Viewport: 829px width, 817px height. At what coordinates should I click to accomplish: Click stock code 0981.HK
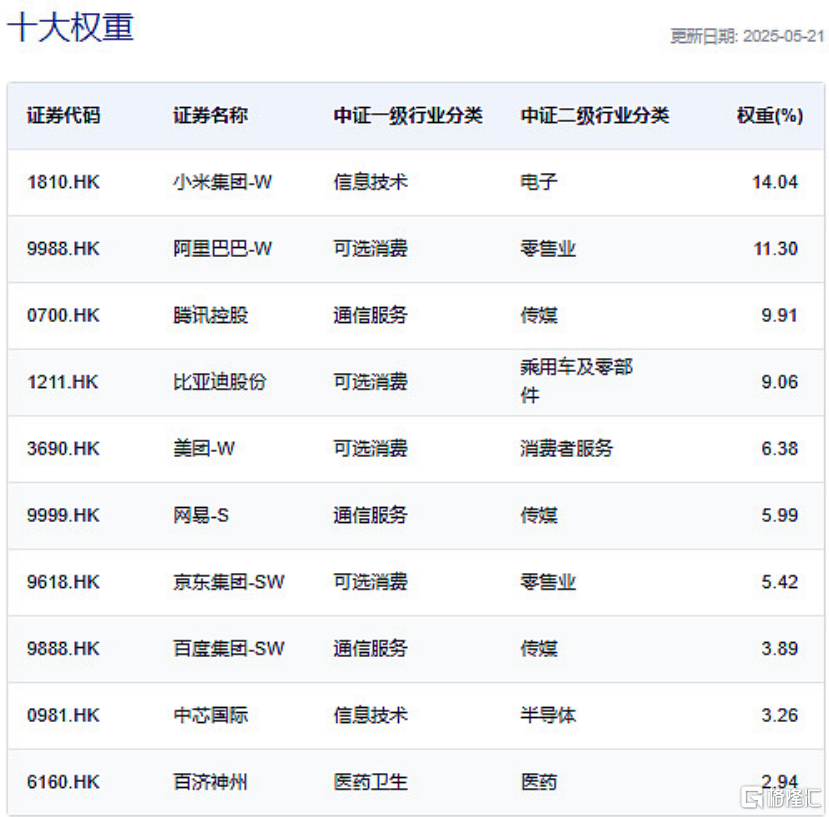coord(63,715)
